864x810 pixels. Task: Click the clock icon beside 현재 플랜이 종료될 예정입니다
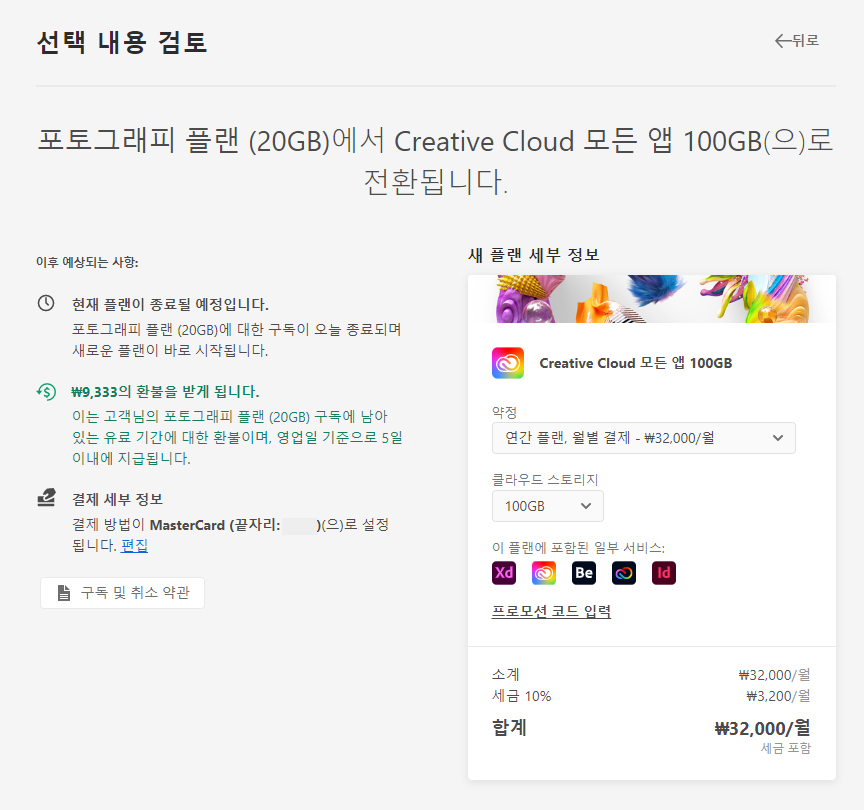[x=46, y=303]
